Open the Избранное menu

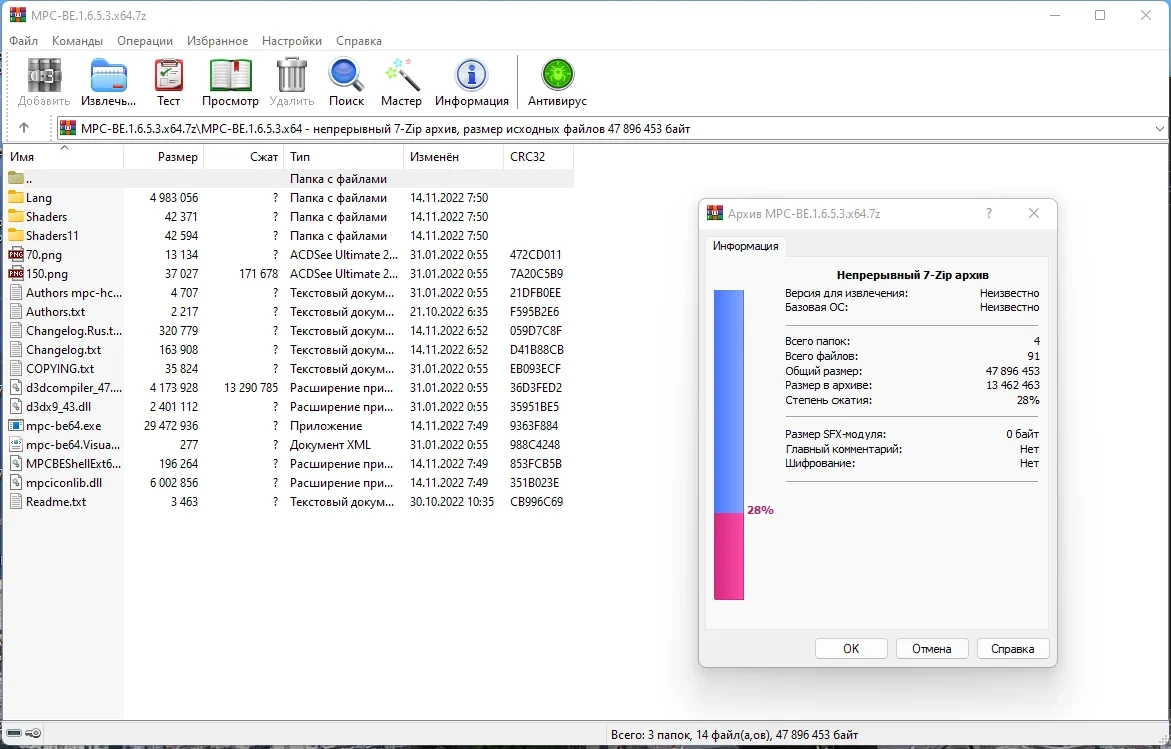[x=217, y=41]
